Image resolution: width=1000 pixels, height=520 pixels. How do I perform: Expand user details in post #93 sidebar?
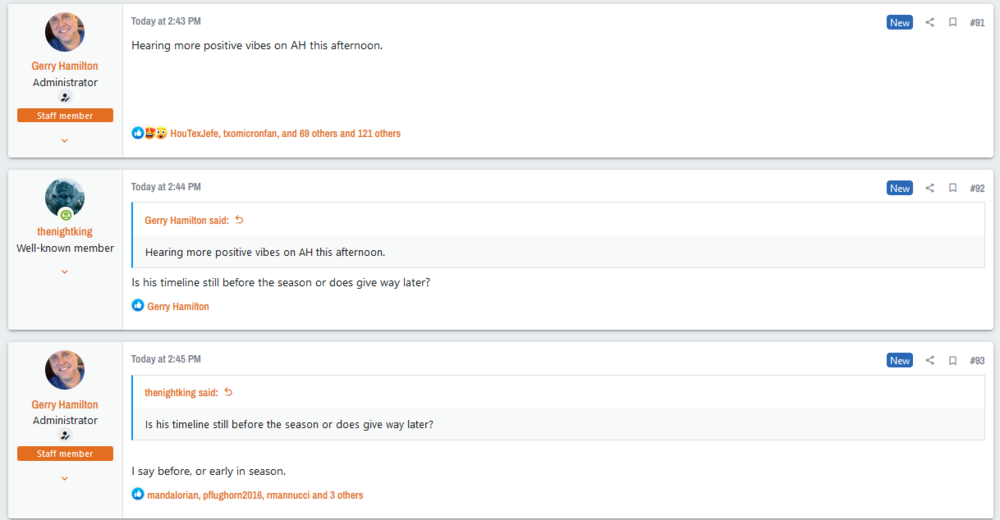(65, 478)
